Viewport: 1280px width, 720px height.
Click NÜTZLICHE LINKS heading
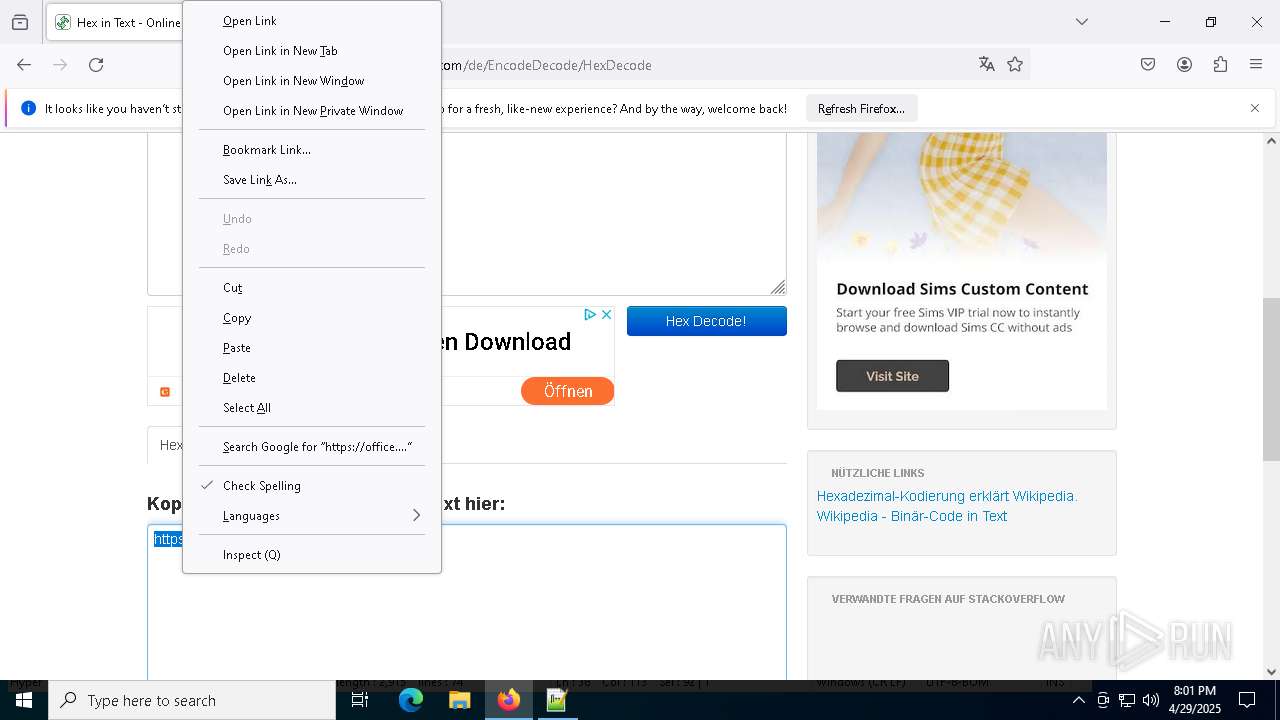point(877,473)
